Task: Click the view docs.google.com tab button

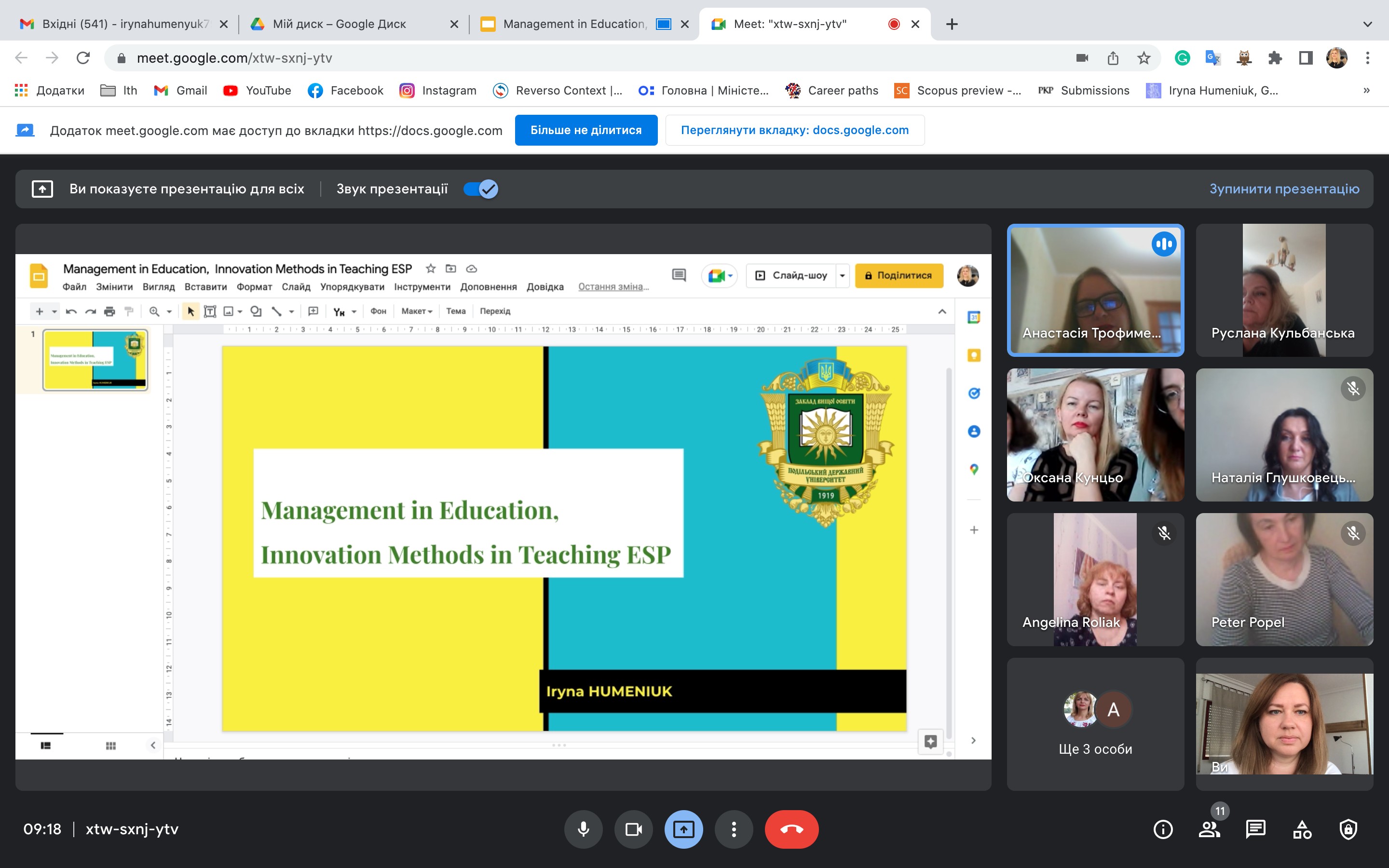Action: click(x=794, y=130)
